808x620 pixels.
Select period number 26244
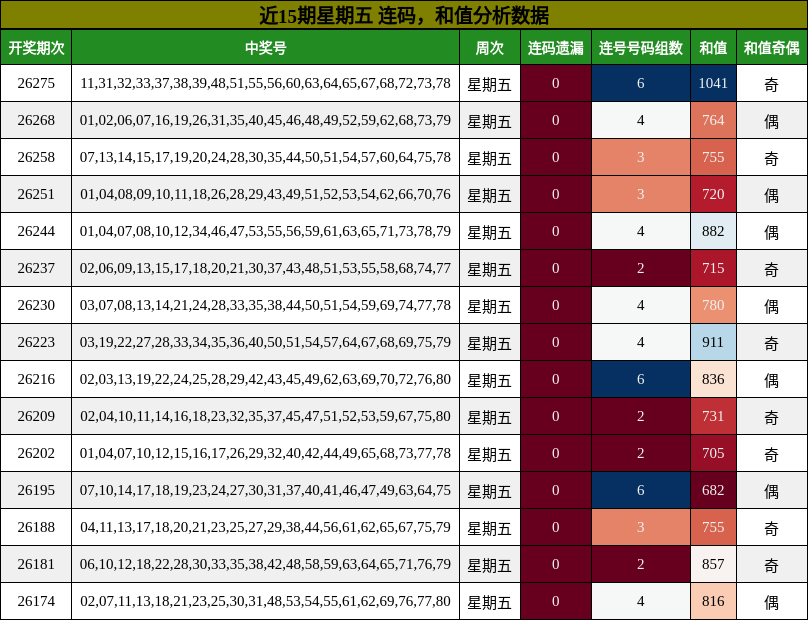click(x=36, y=231)
